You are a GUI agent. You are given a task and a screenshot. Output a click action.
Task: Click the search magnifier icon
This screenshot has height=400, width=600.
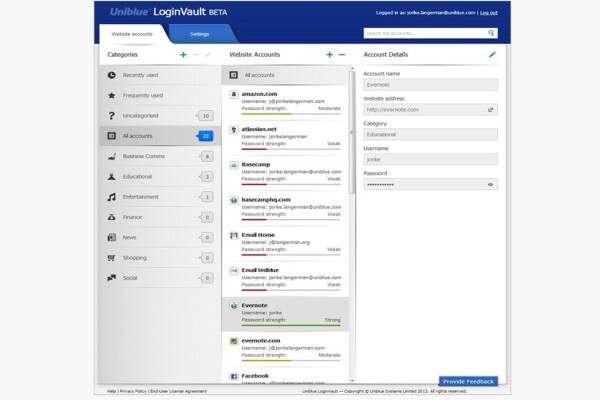click(x=491, y=33)
